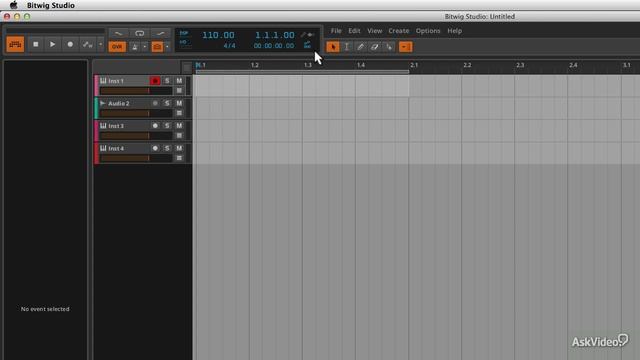
Task: Open the File menu
Action: click(336, 31)
